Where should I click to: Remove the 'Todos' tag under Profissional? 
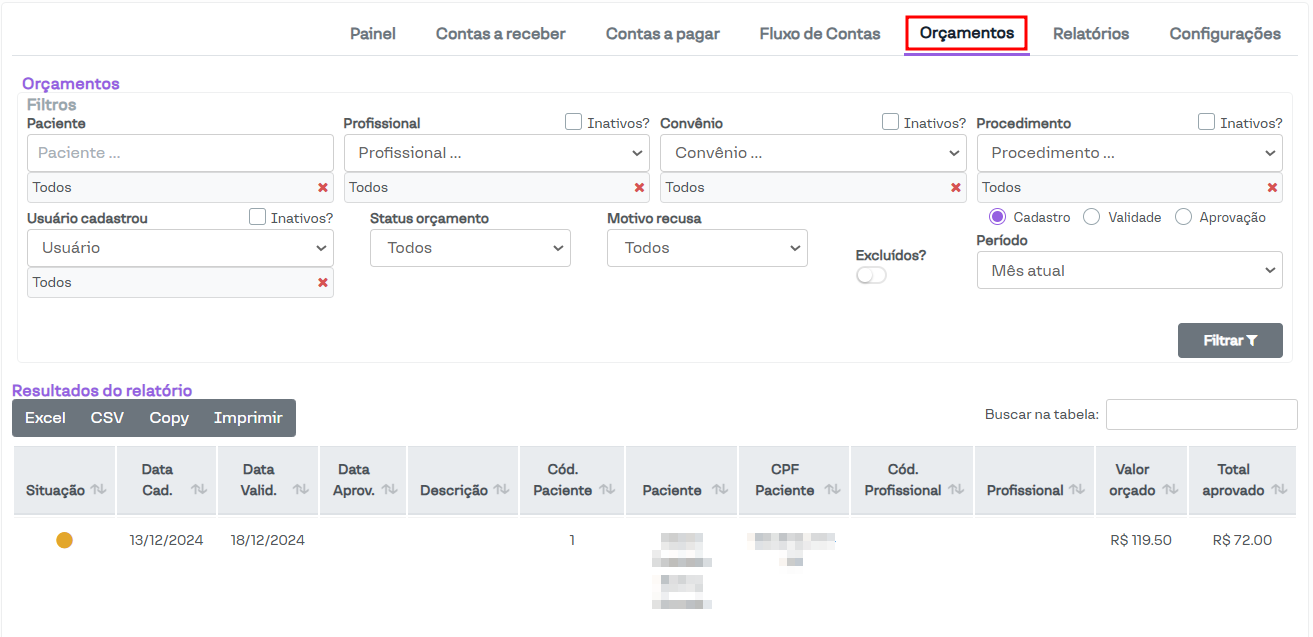[639, 187]
